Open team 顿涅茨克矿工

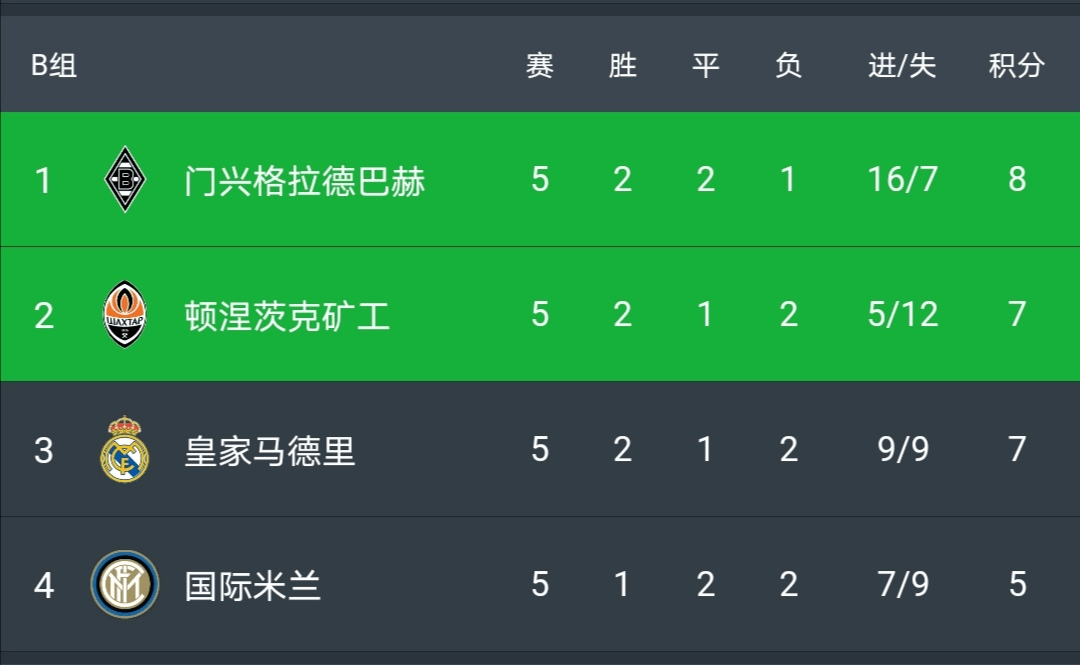[287, 316]
